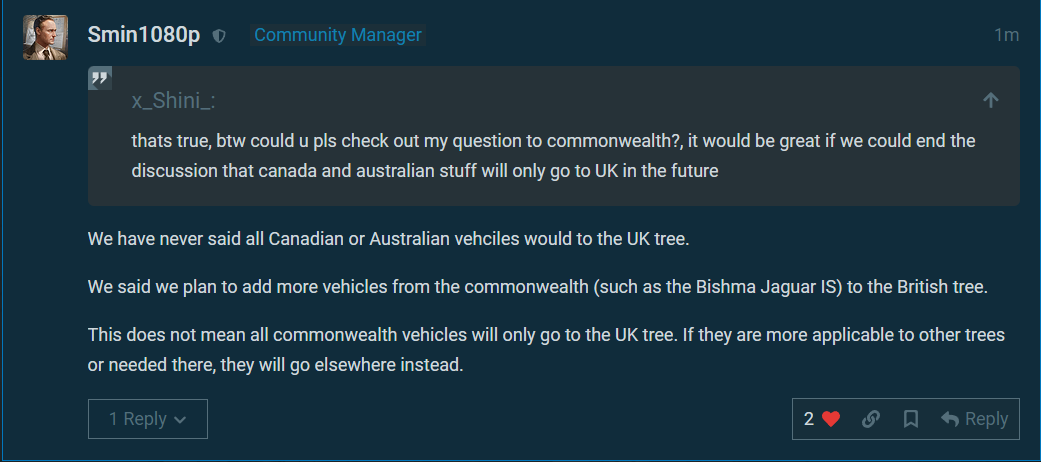Image resolution: width=1041 pixels, height=462 pixels.
Task: Jump to the quoted post via up arrow
Action: (x=991, y=100)
